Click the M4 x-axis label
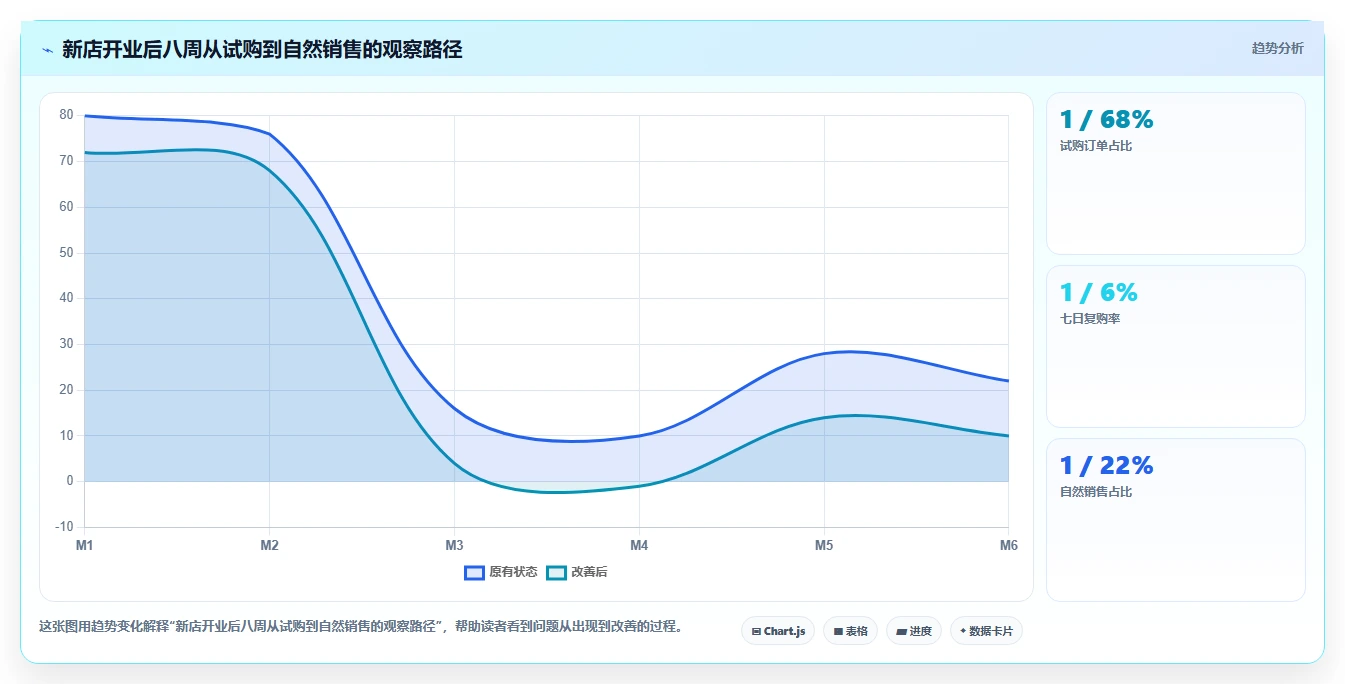This screenshot has width=1345, height=684. (639, 545)
